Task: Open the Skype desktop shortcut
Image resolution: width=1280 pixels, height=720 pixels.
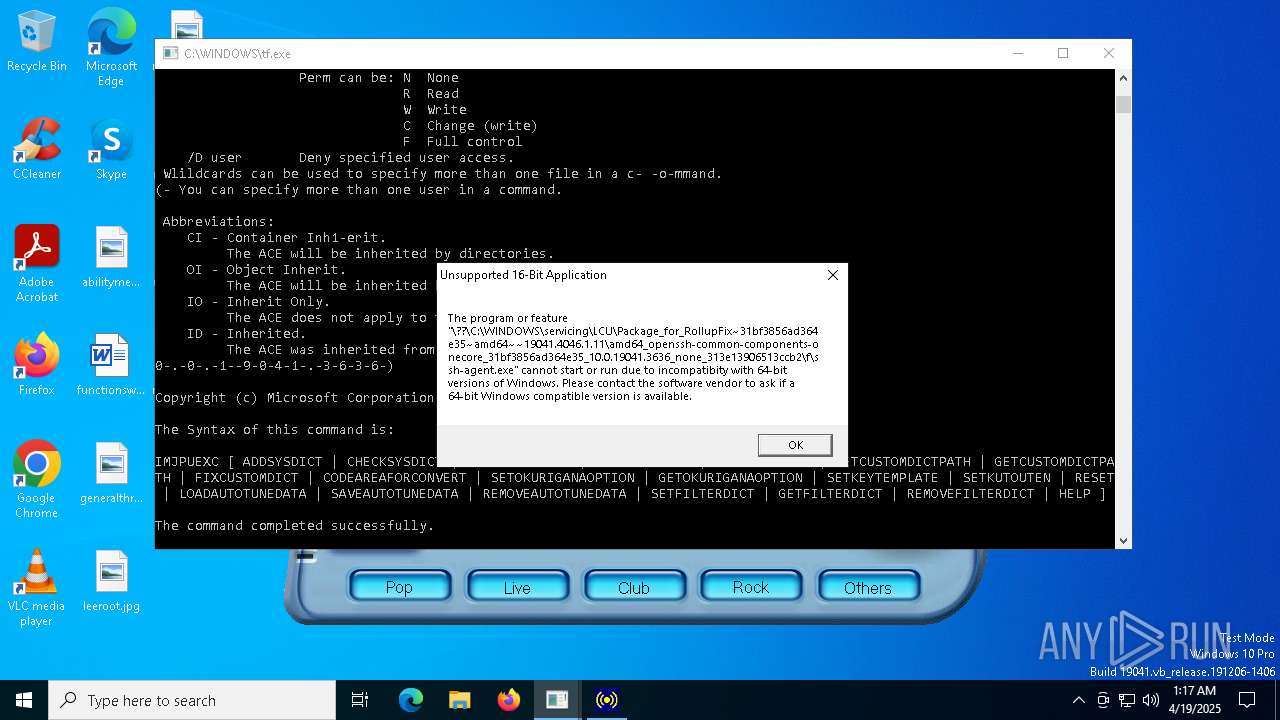Action: pyautogui.click(x=111, y=149)
